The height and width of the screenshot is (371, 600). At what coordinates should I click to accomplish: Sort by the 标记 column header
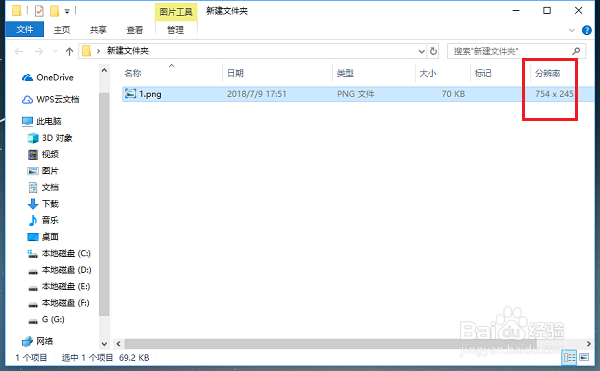[x=483, y=73]
